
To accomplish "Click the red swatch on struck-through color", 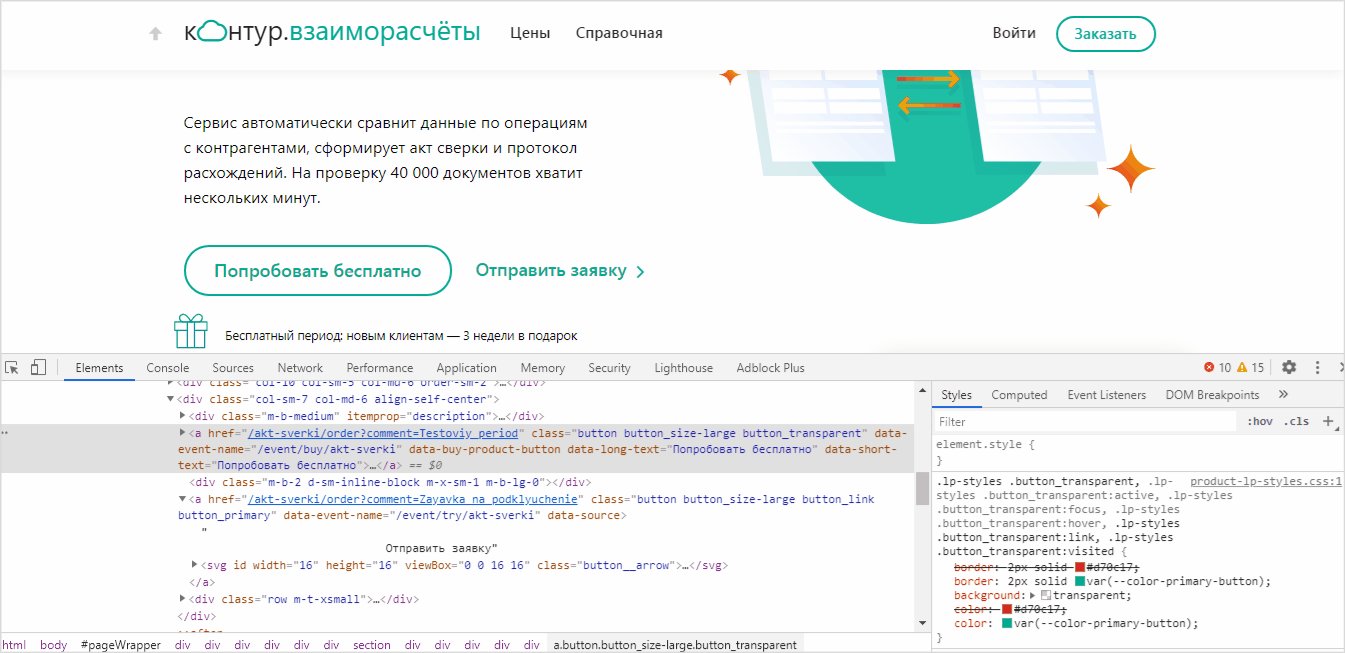I will [1007, 609].
